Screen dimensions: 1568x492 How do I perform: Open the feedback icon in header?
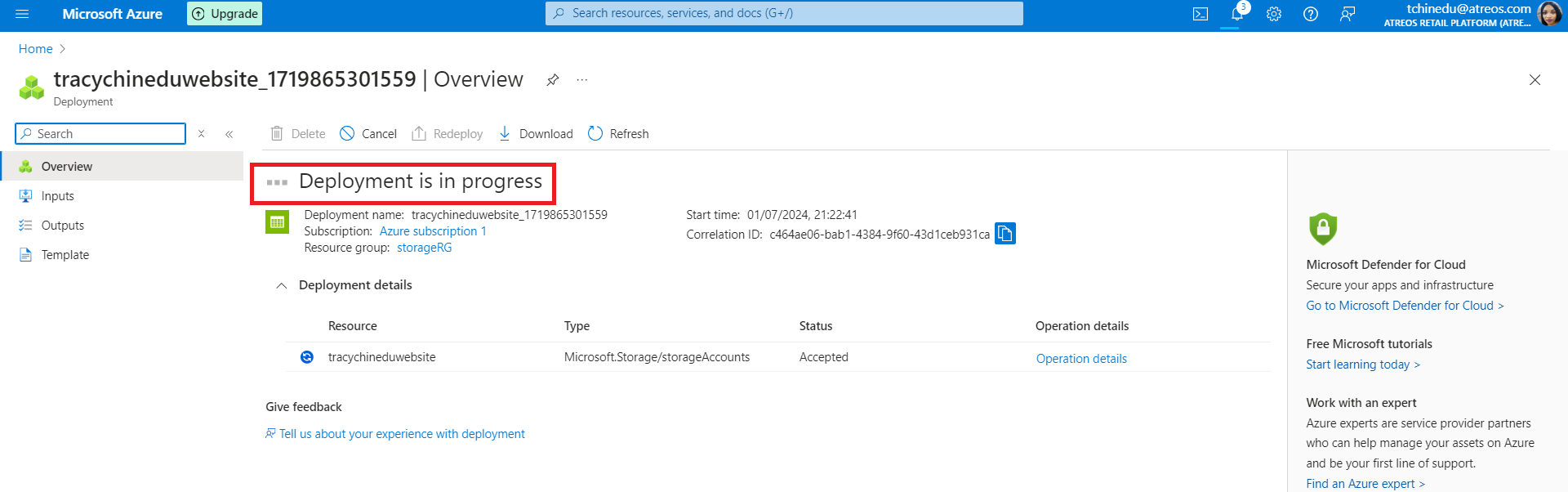coord(1347,14)
